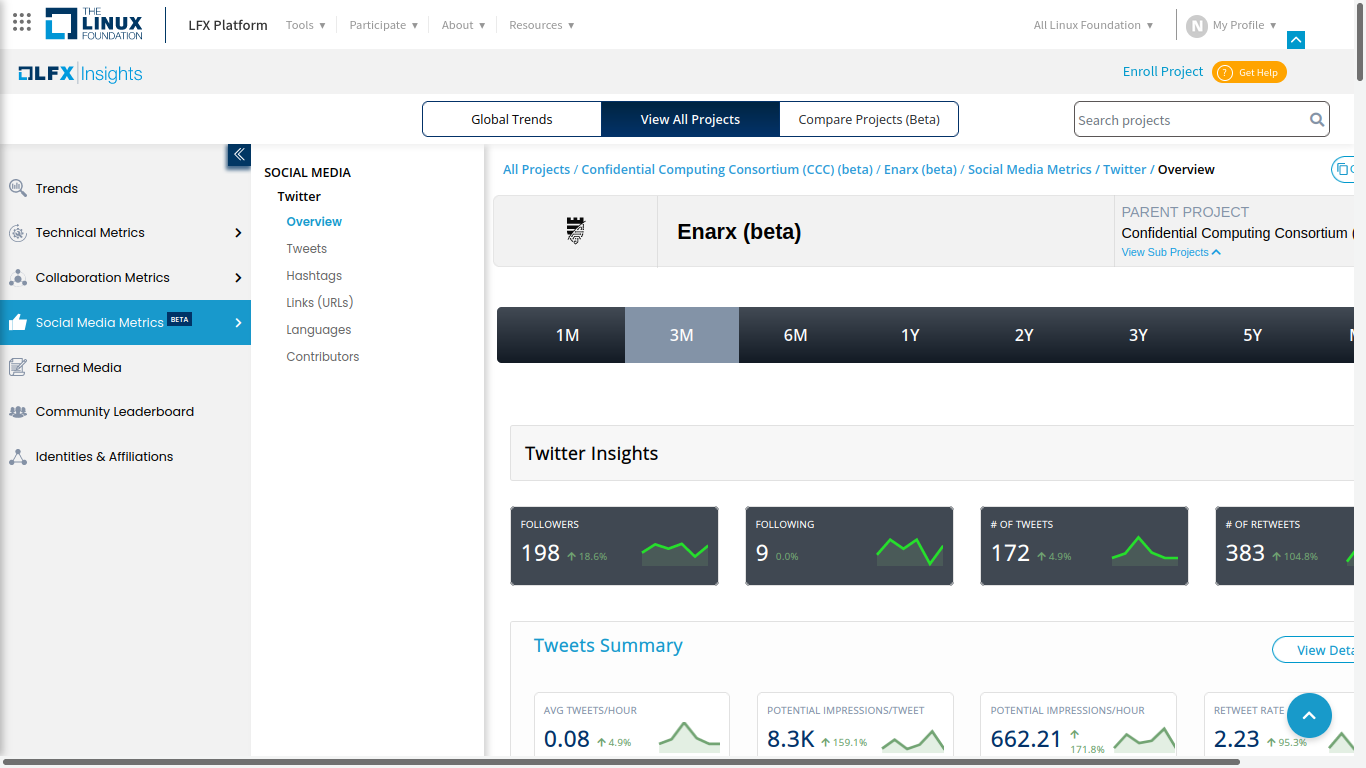The width and height of the screenshot is (1366, 768).
Task: Click the Retweet Rate card
Action: [x=1280, y=724]
